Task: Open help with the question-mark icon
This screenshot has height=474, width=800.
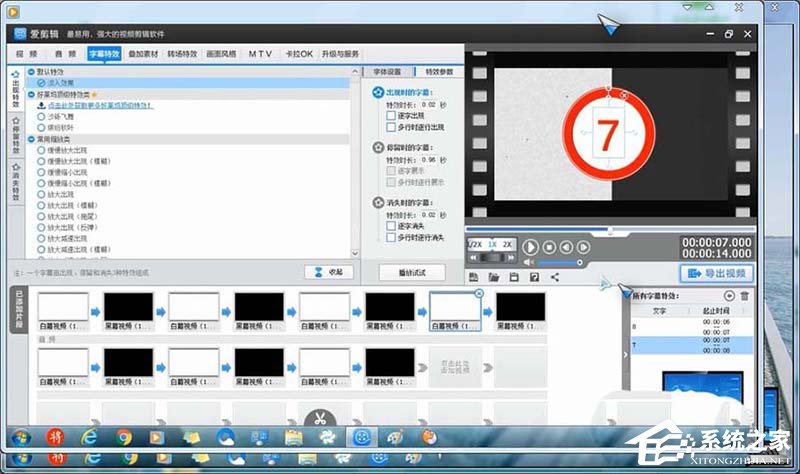Action: coord(534,277)
